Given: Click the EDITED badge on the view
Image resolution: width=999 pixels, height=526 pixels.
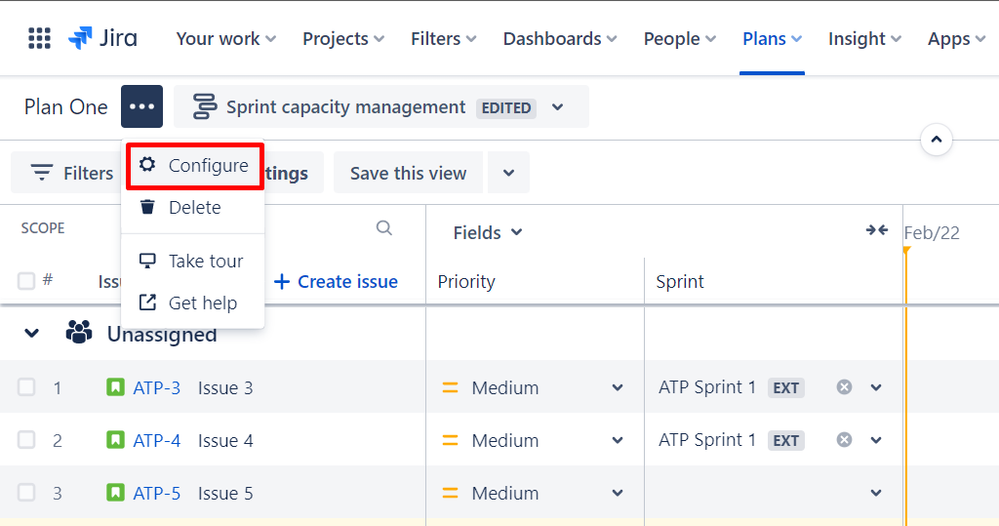Looking at the screenshot, I should pyautogui.click(x=506, y=108).
